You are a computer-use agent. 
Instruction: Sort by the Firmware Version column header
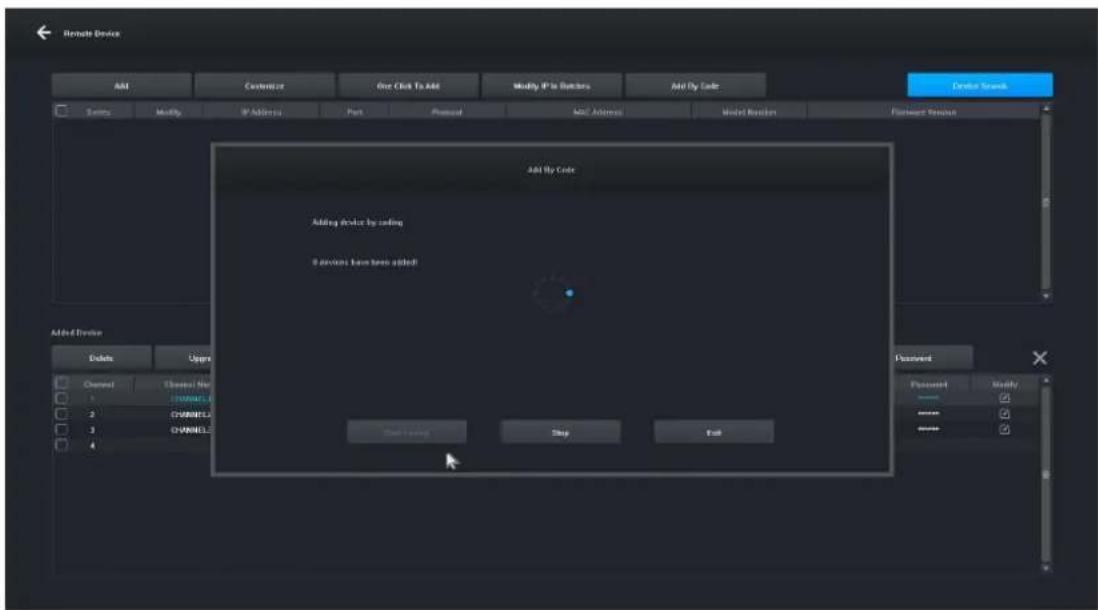tap(924, 112)
